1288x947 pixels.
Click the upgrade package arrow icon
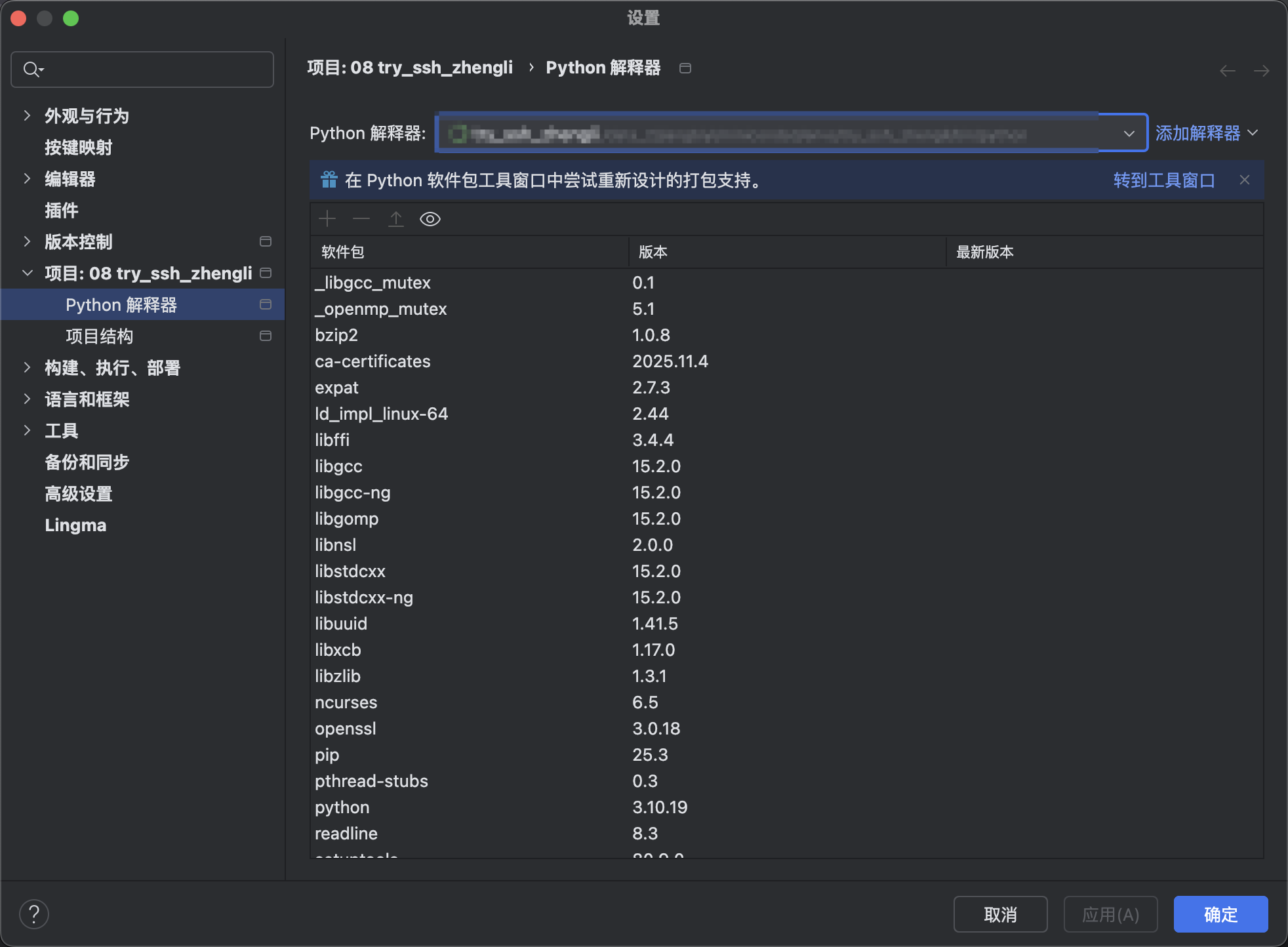pos(396,219)
